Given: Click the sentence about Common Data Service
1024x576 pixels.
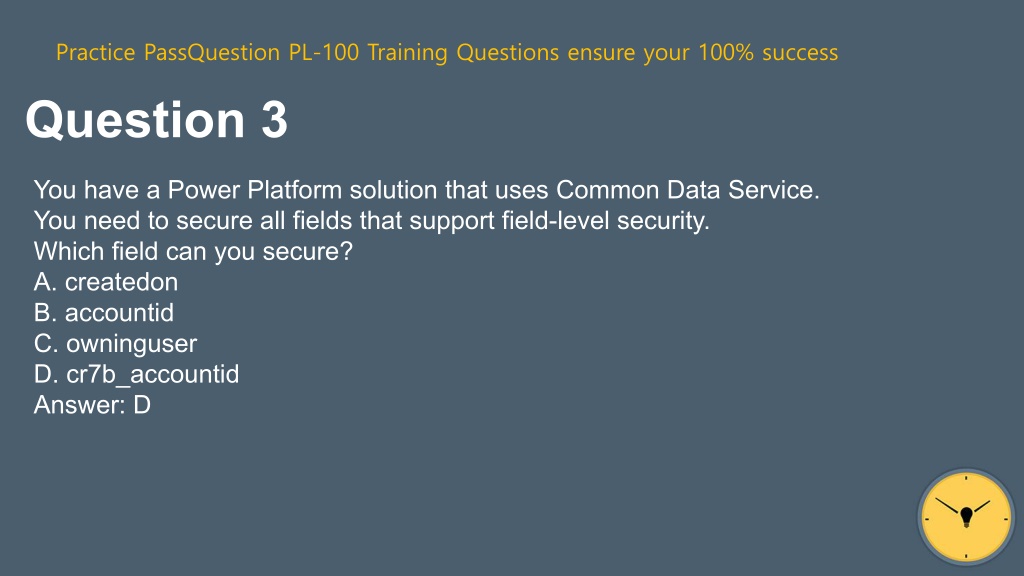Looking at the screenshot, I should pos(426,190).
